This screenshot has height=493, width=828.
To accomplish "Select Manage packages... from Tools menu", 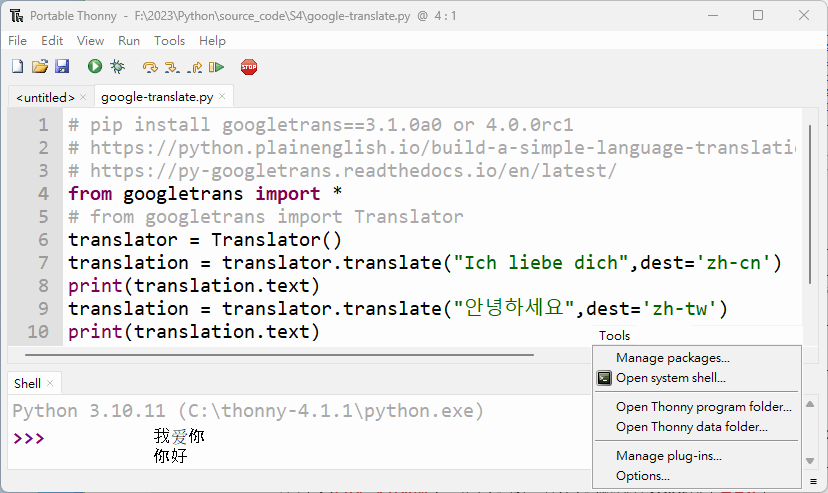I will point(672,358).
